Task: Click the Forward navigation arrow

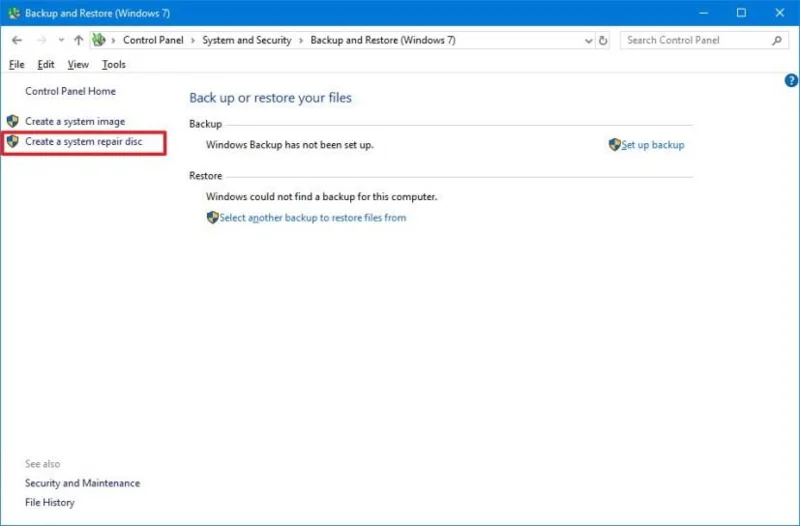Action: pos(41,40)
